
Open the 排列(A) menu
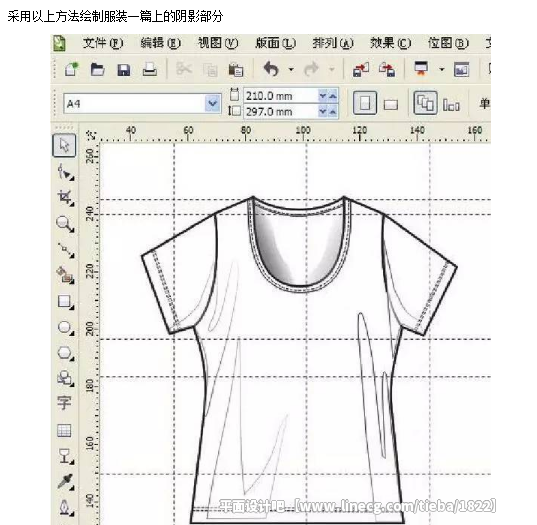(x=333, y=43)
